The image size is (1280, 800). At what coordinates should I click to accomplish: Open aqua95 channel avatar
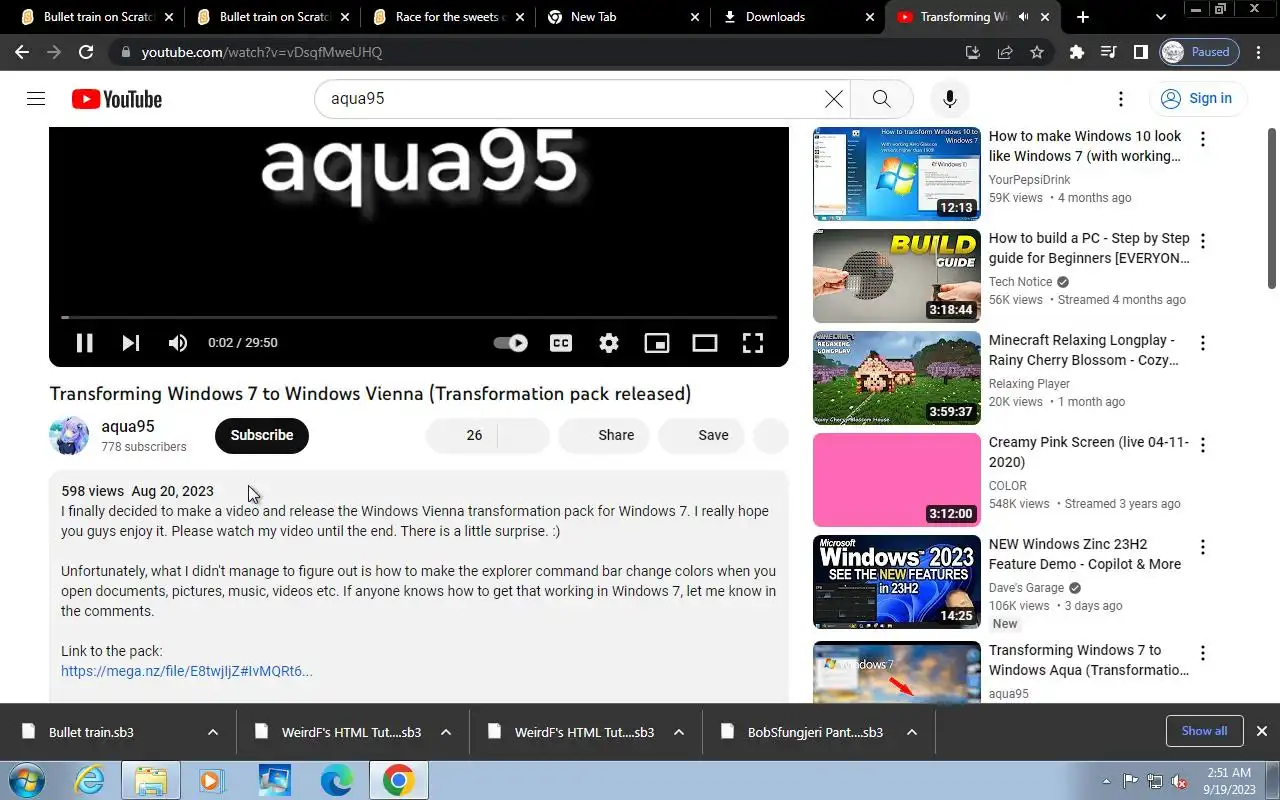pos(69,435)
